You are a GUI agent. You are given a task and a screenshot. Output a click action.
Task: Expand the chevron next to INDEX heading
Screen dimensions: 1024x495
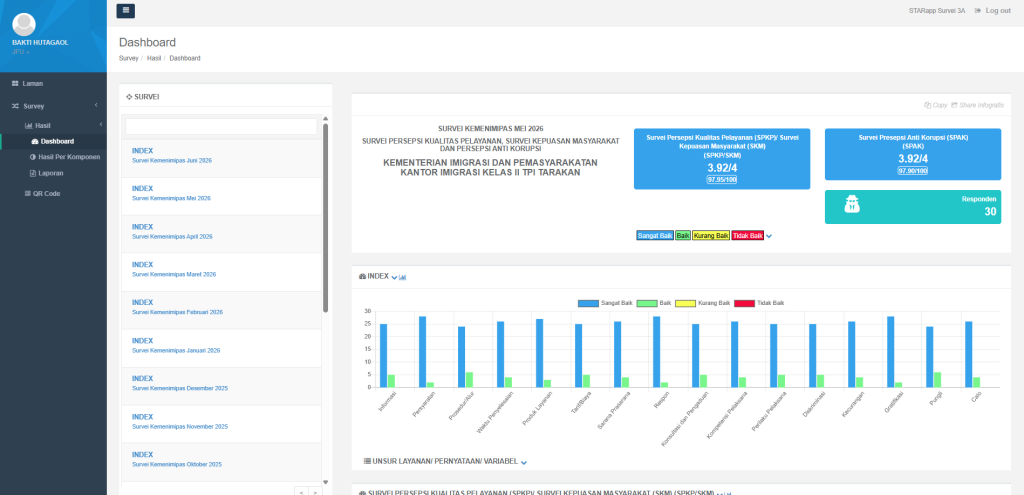click(394, 277)
